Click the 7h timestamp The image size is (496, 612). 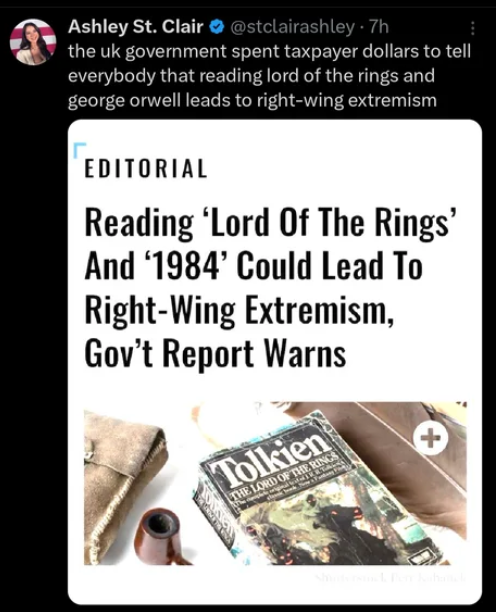[379, 27]
